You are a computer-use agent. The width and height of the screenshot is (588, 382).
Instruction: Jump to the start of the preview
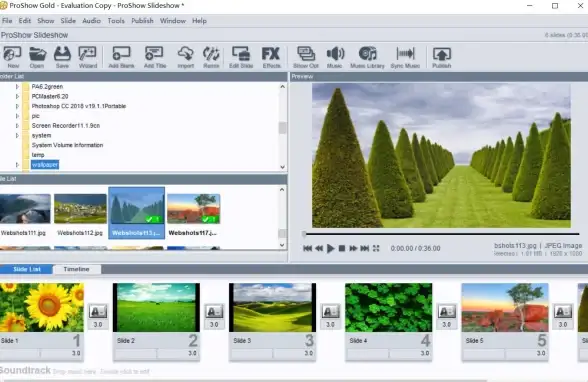pos(308,248)
